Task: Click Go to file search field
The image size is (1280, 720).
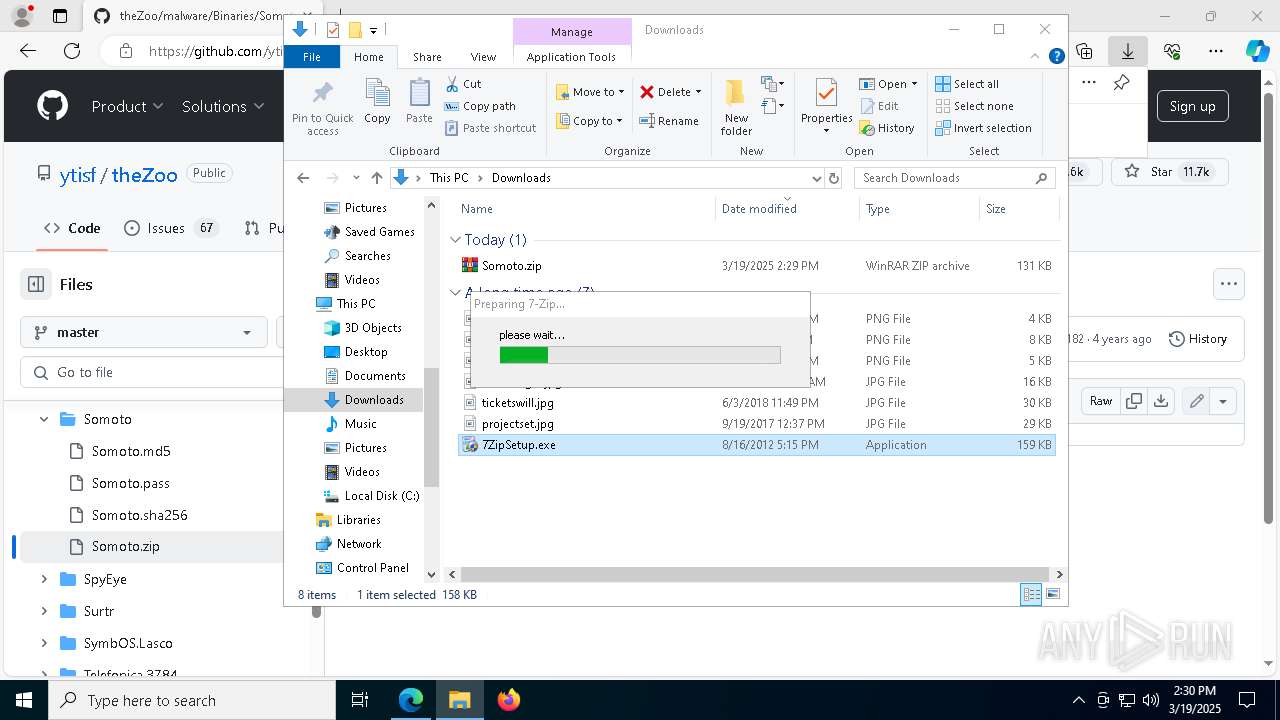Action: (x=150, y=372)
